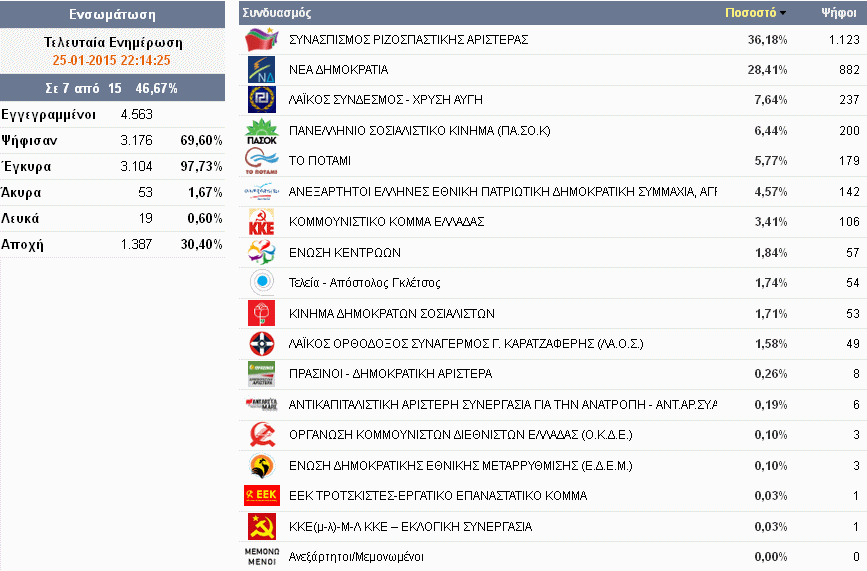Click the ΤΟ ΠΟΤΑΜΙ party name
The width and height of the screenshot is (867, 571).
point(320,161)
